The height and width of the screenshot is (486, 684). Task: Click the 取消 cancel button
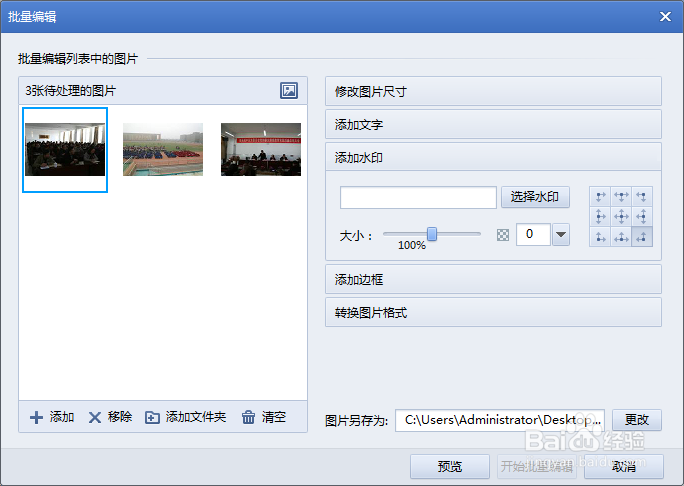624,466
